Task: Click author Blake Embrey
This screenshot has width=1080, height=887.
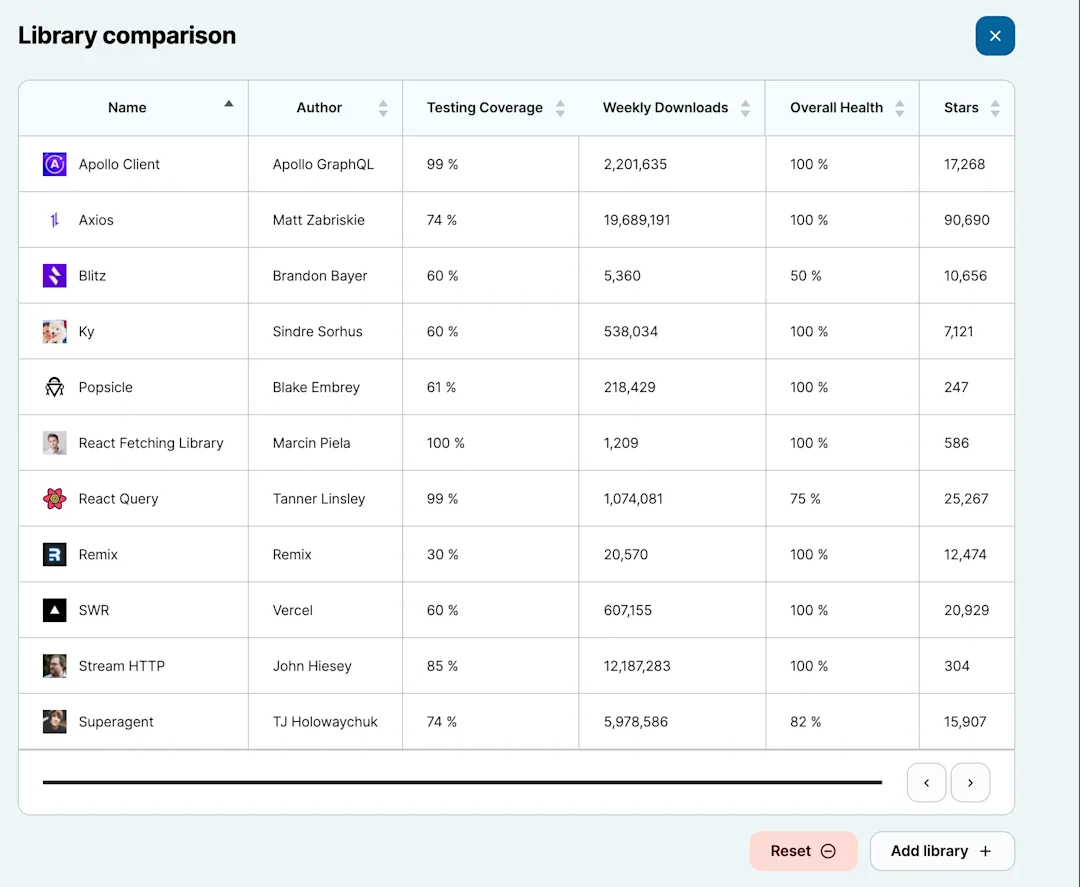Action: point(316,387)
